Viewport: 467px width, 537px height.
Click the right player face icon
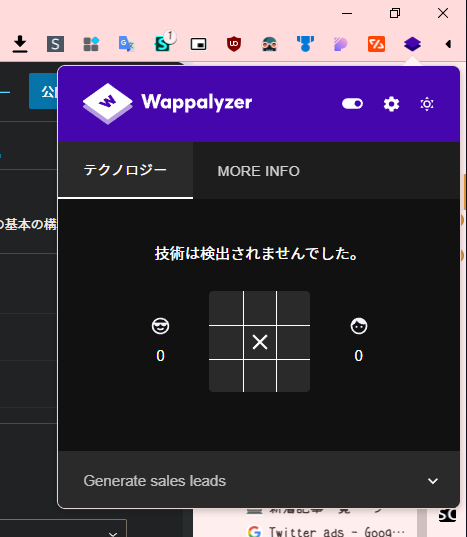click(x=359, y=326)
